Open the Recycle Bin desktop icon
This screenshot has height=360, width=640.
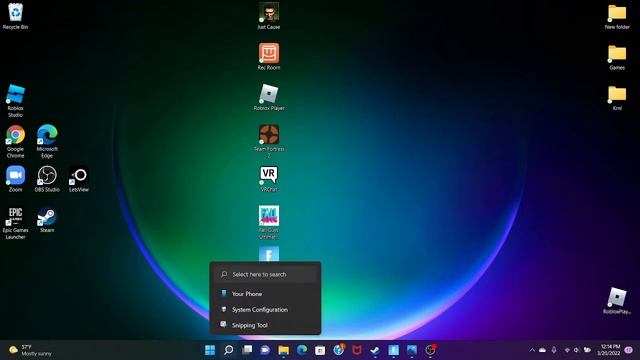(16, 16)
